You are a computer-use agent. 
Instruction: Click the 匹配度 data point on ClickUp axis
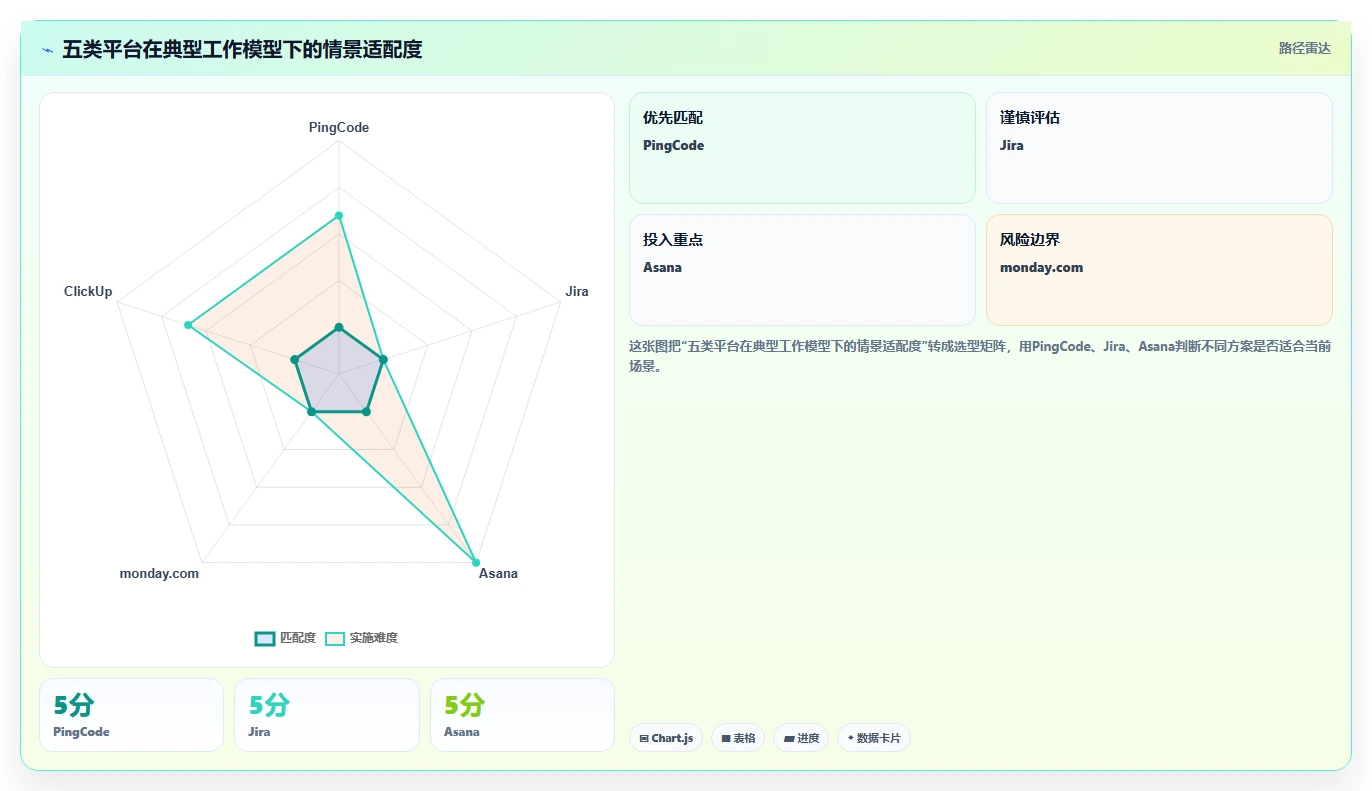pos(295,359)
